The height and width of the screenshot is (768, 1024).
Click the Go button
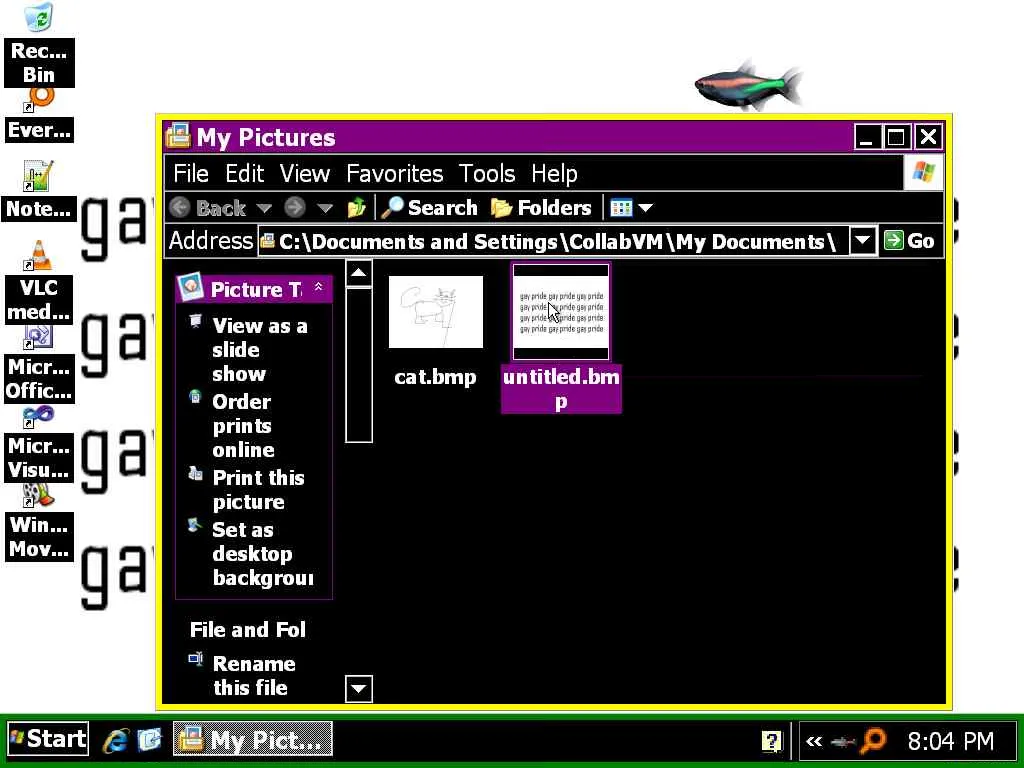pyautogui.click(x=909, y=241)
